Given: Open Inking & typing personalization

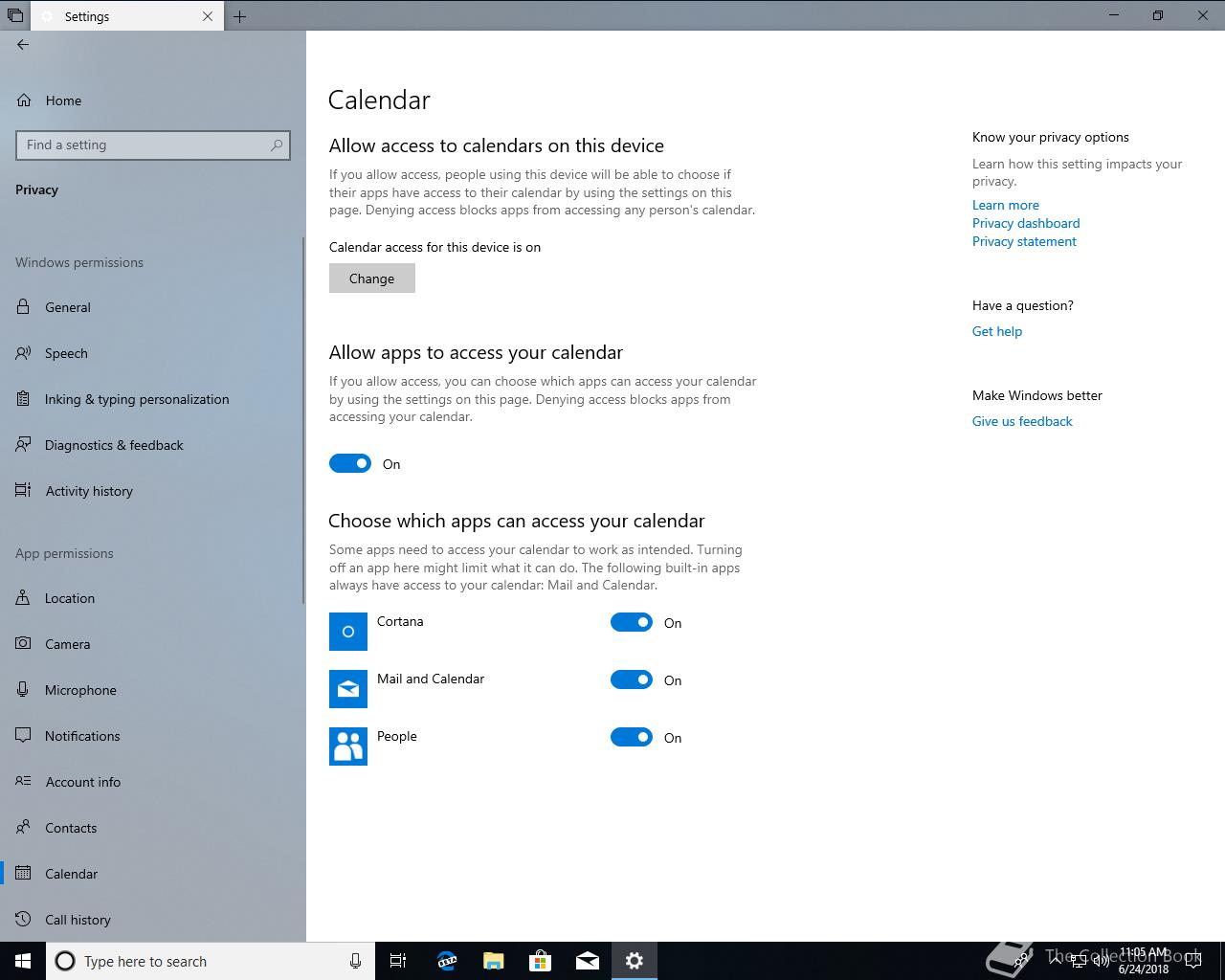Looking at the screenshot, I should (153, 399).
